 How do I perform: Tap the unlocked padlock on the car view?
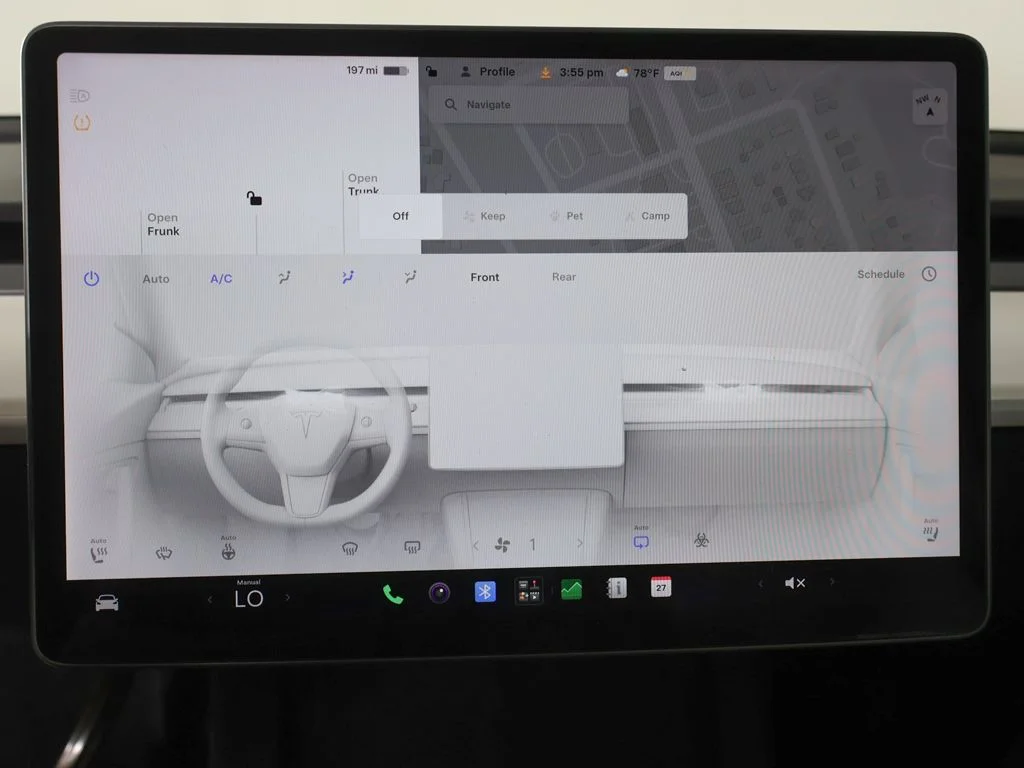click(254, 198)
